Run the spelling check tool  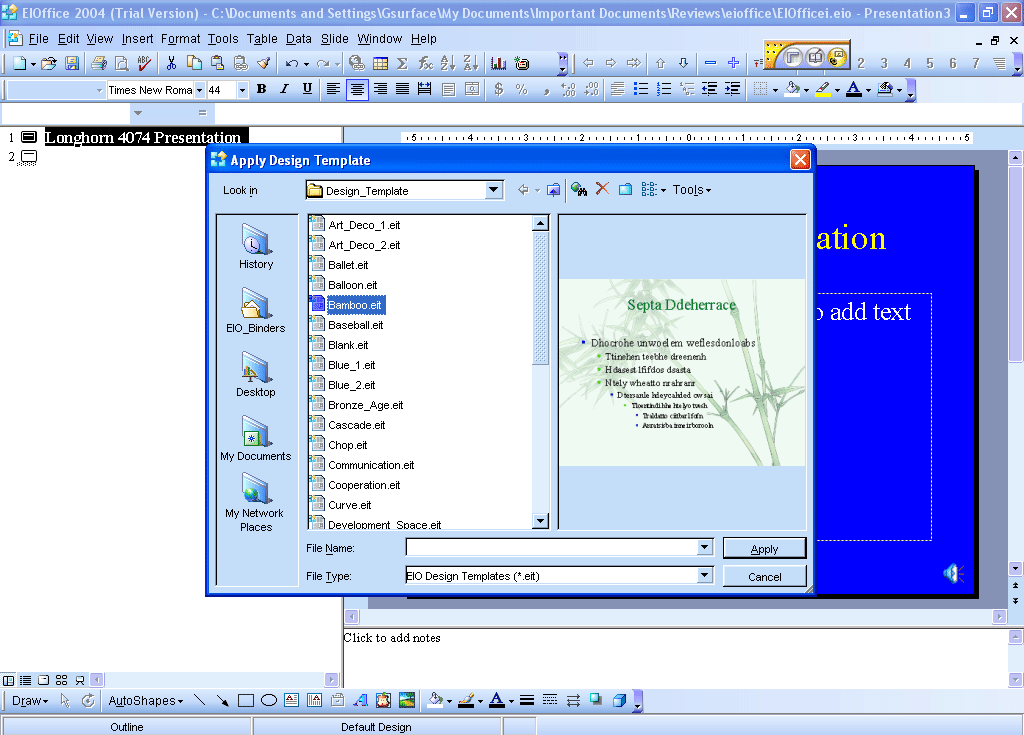click(144, 63)
